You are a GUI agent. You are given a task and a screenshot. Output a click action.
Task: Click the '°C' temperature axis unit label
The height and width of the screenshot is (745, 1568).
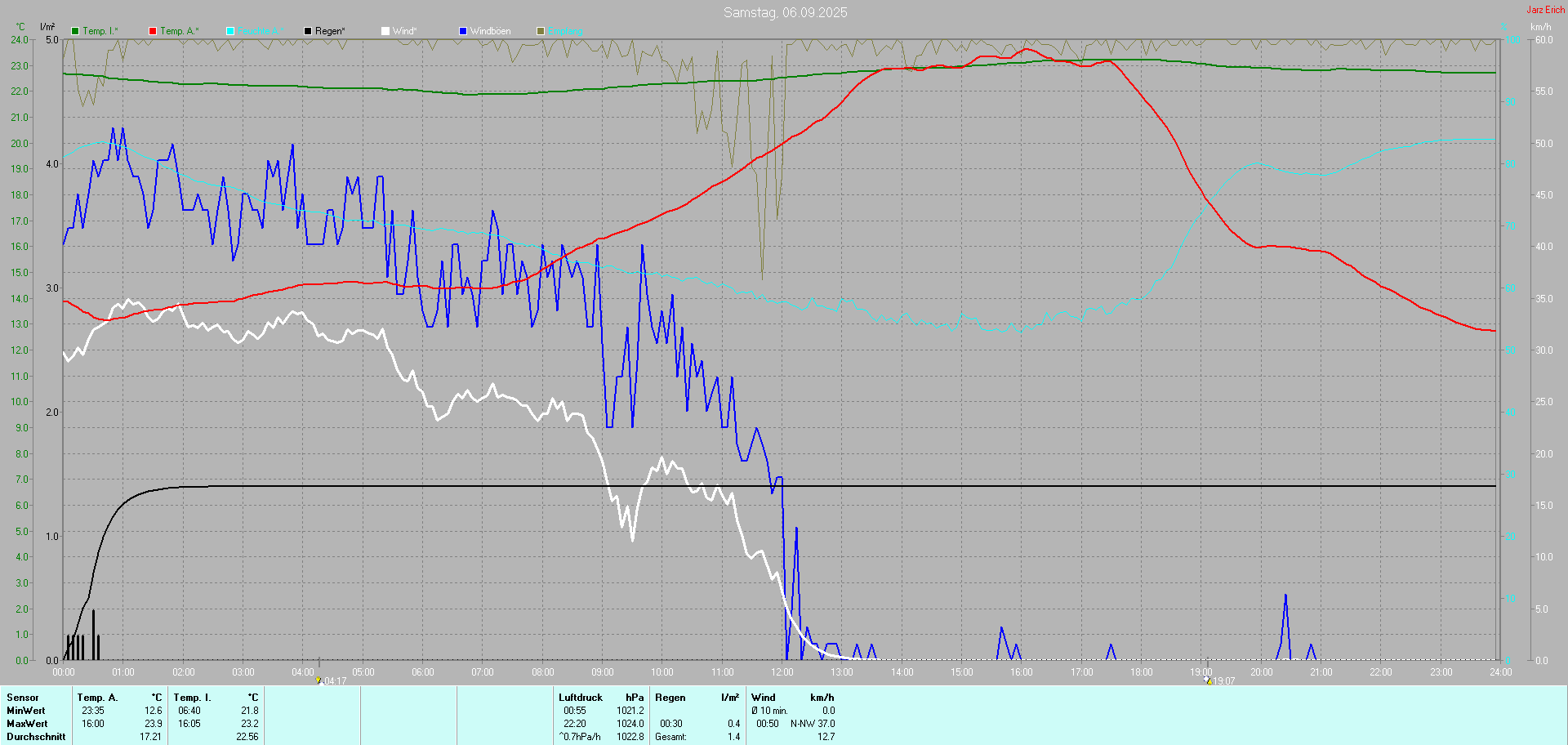pyautogui.click(x=20, y=27)
